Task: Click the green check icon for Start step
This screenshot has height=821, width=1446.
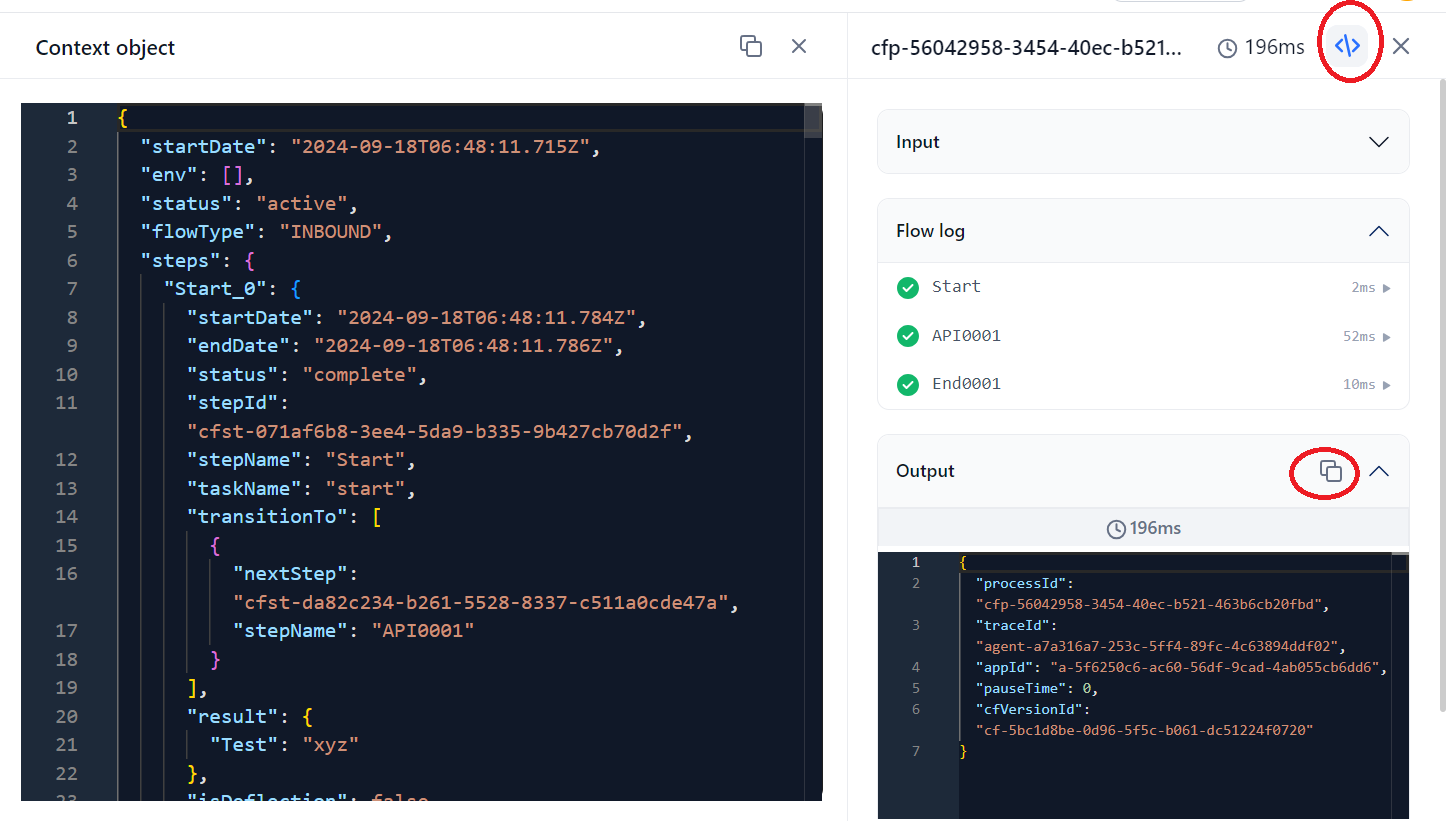Action: [908, 288]
